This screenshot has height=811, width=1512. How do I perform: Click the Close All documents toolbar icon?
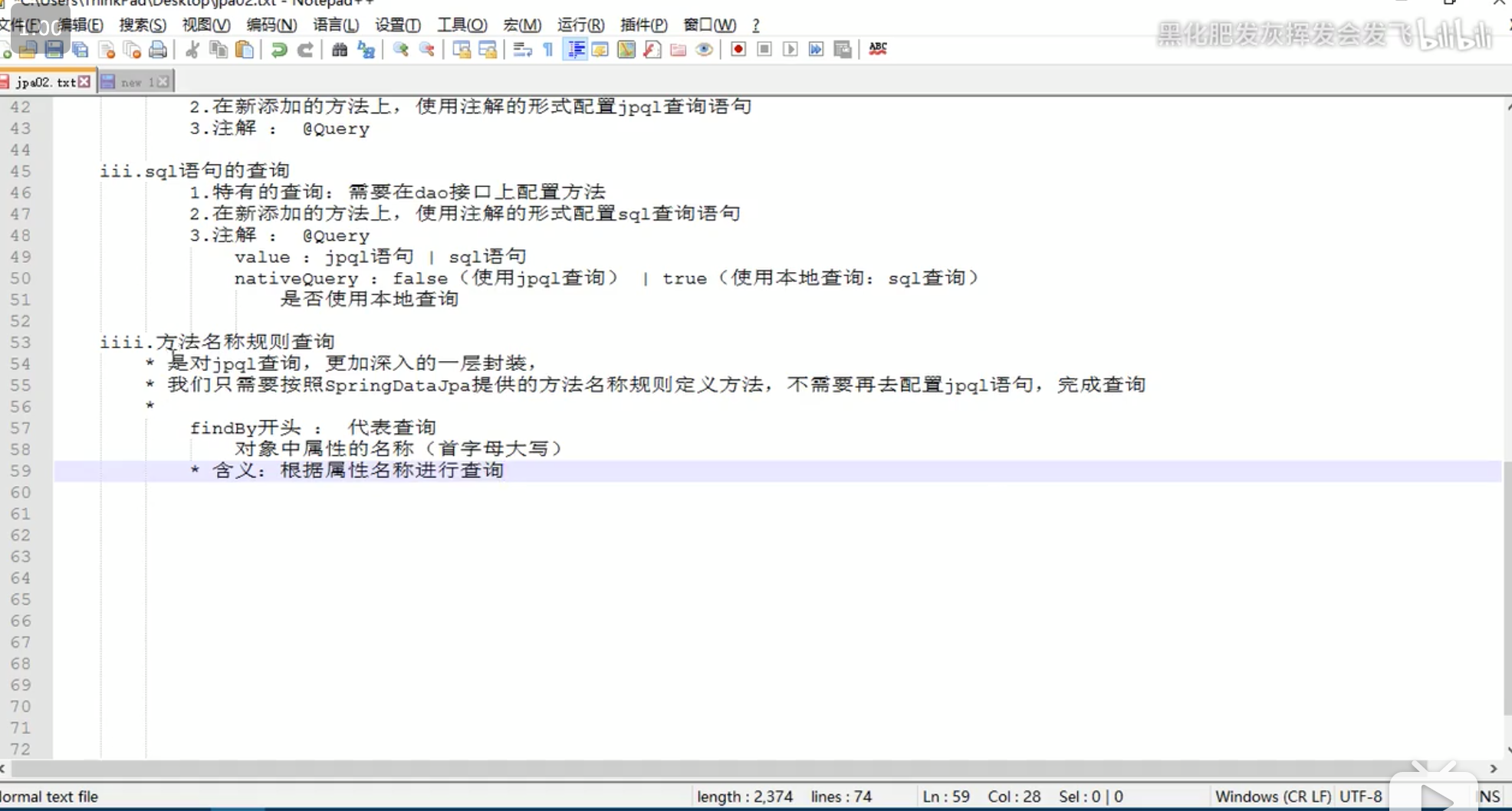coord(132,50)
